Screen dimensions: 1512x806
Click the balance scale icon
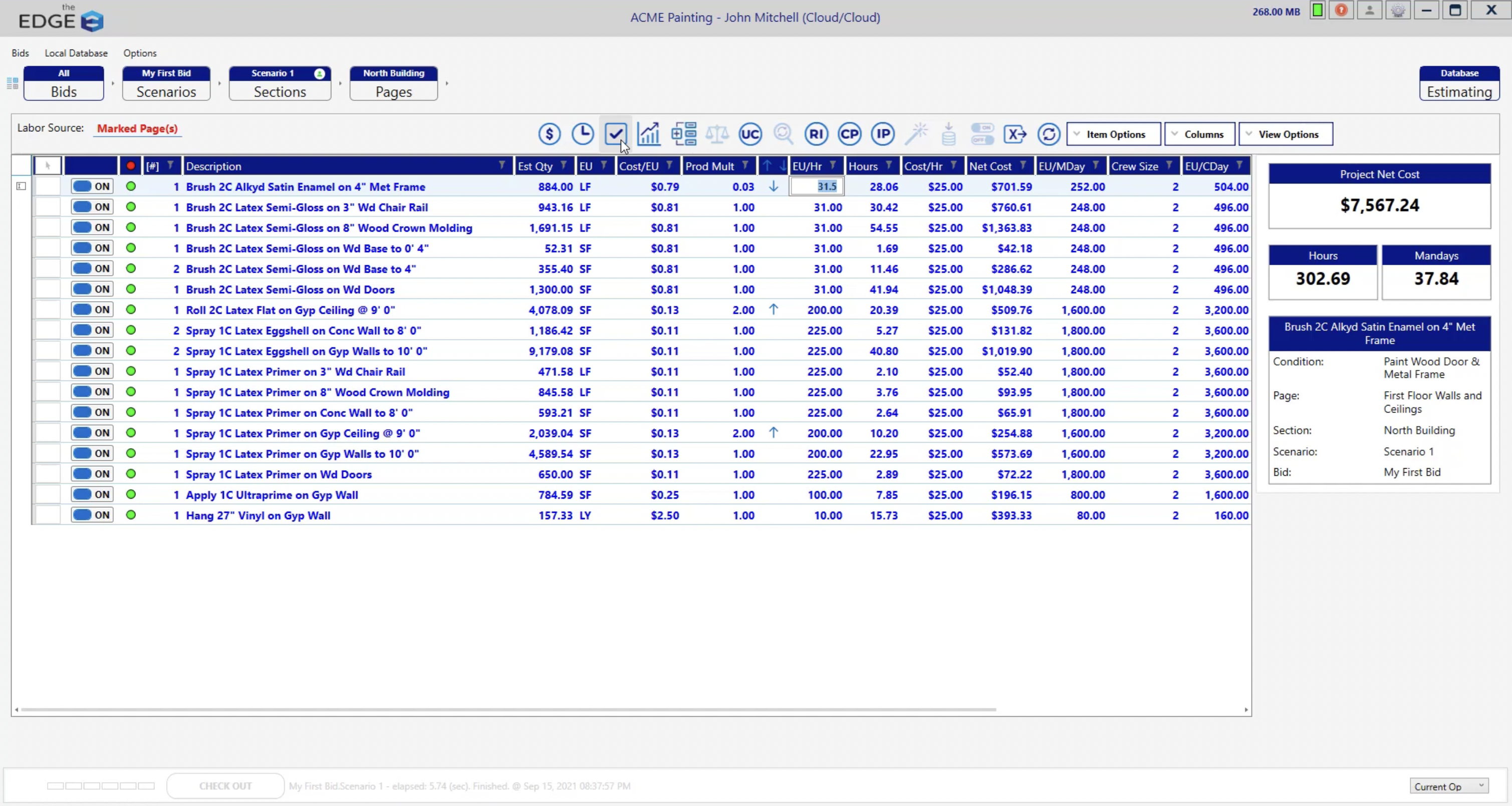[x=717, y=134]
